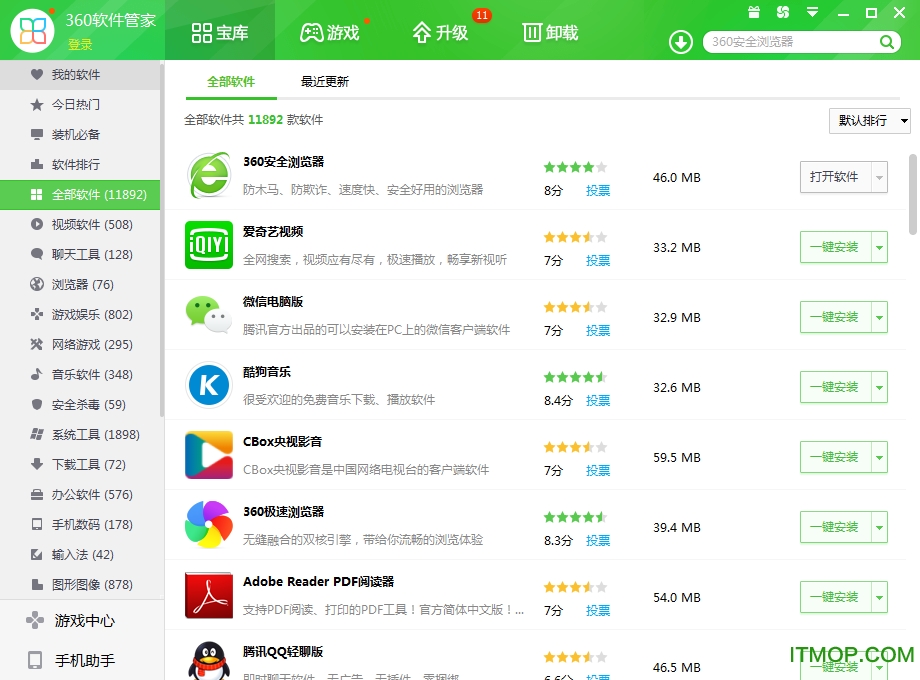The image size is (920, 680).
Task: Select 装机必备 in sidebar
Action: click(x=80, y=134)
